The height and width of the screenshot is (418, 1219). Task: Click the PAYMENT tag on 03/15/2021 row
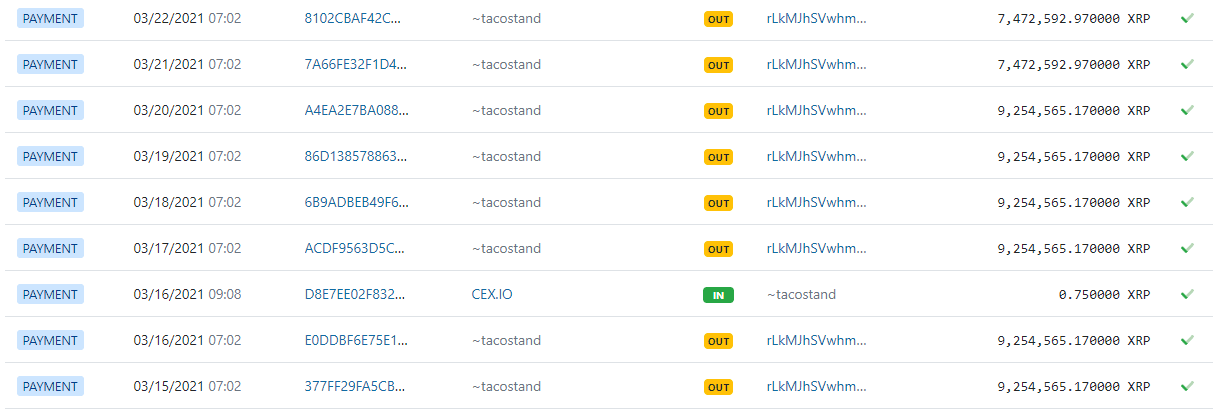click(50, 386)
